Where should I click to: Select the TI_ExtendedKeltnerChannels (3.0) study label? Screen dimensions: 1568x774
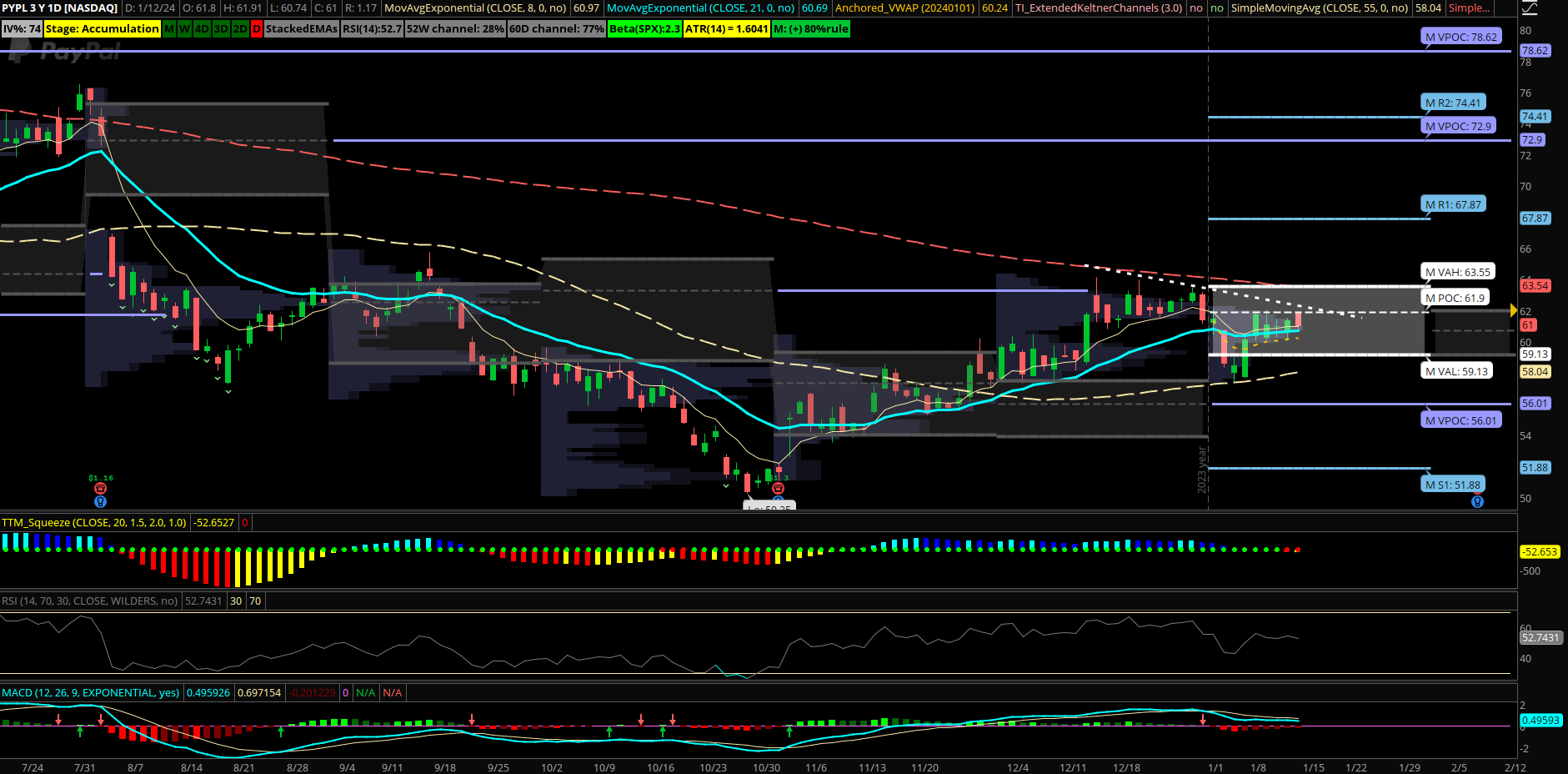pyautogui.click(x=1098, y=8)
